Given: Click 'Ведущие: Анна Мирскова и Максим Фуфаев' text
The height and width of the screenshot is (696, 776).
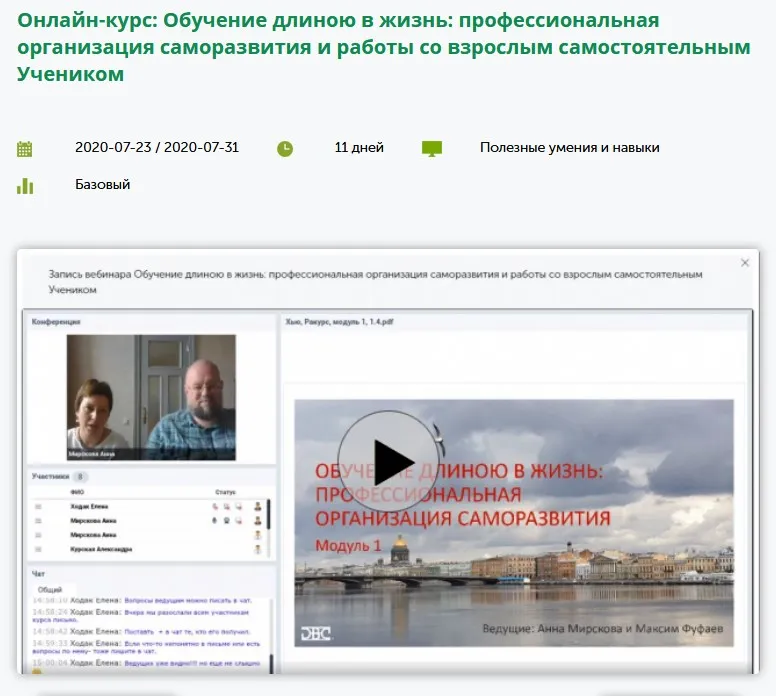Looking at the screenshot, I should click(x=603, y=629).
